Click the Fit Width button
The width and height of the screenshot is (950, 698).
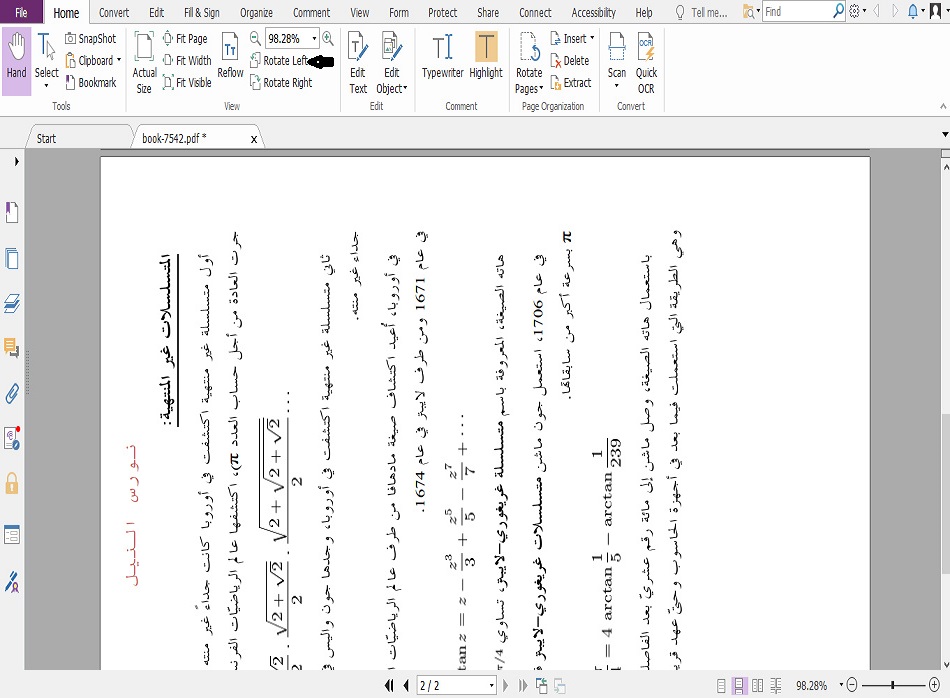[186, 61]
